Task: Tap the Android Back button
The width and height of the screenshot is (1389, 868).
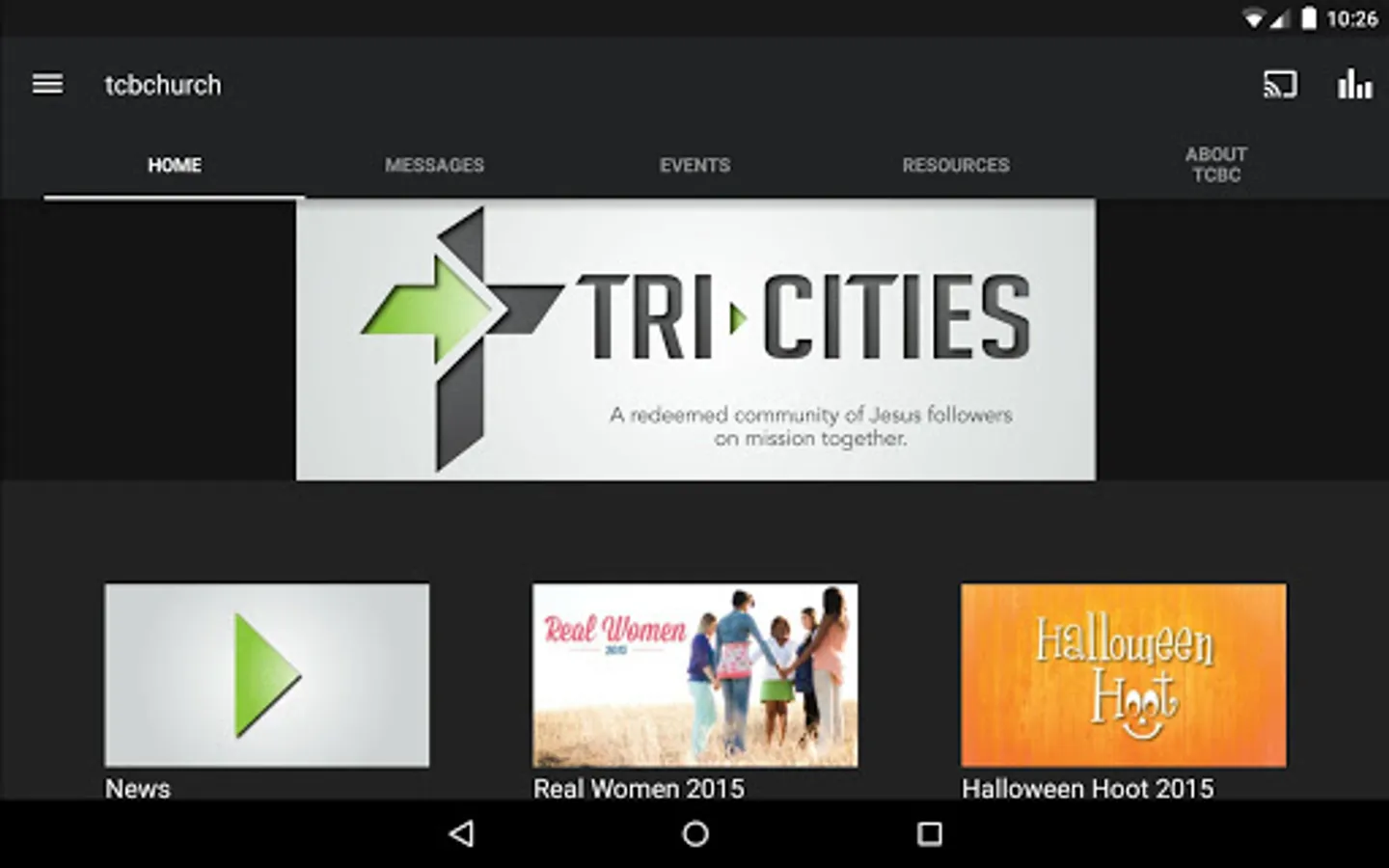Action: (462, 834)
